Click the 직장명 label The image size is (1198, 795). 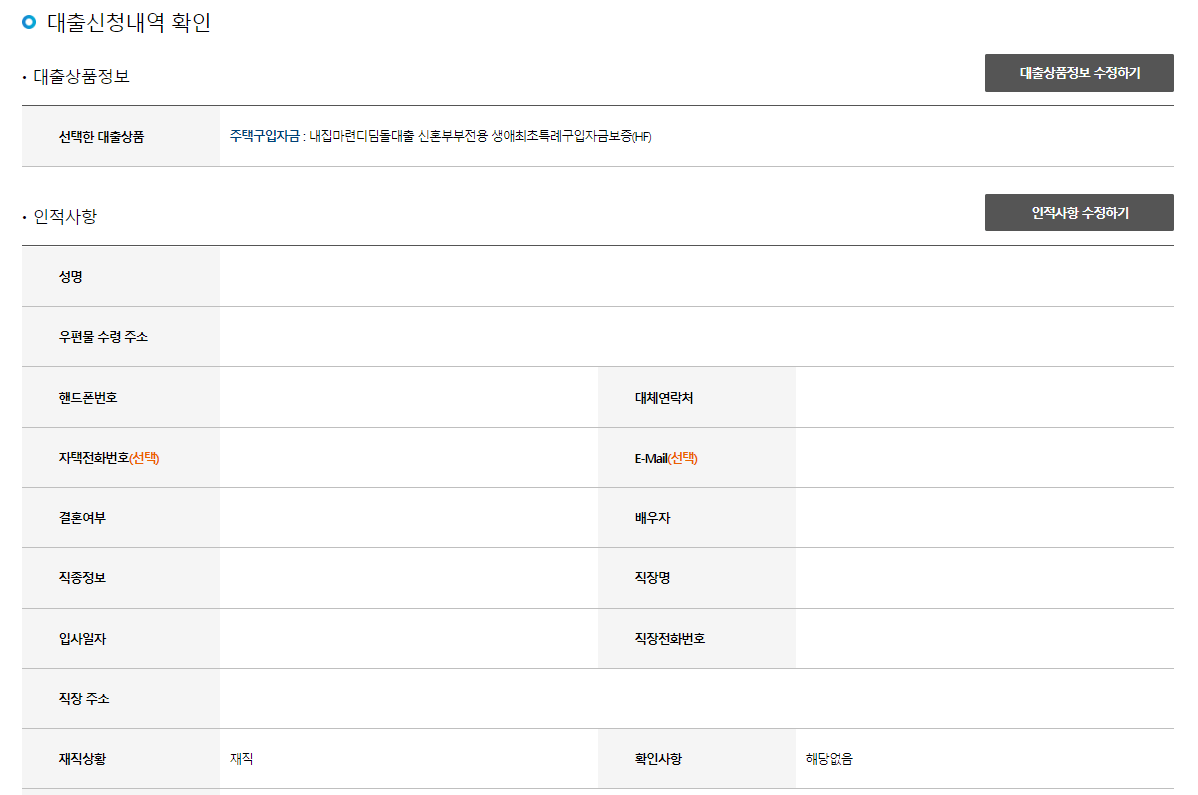pyautogui.click(x=652, y=577)
